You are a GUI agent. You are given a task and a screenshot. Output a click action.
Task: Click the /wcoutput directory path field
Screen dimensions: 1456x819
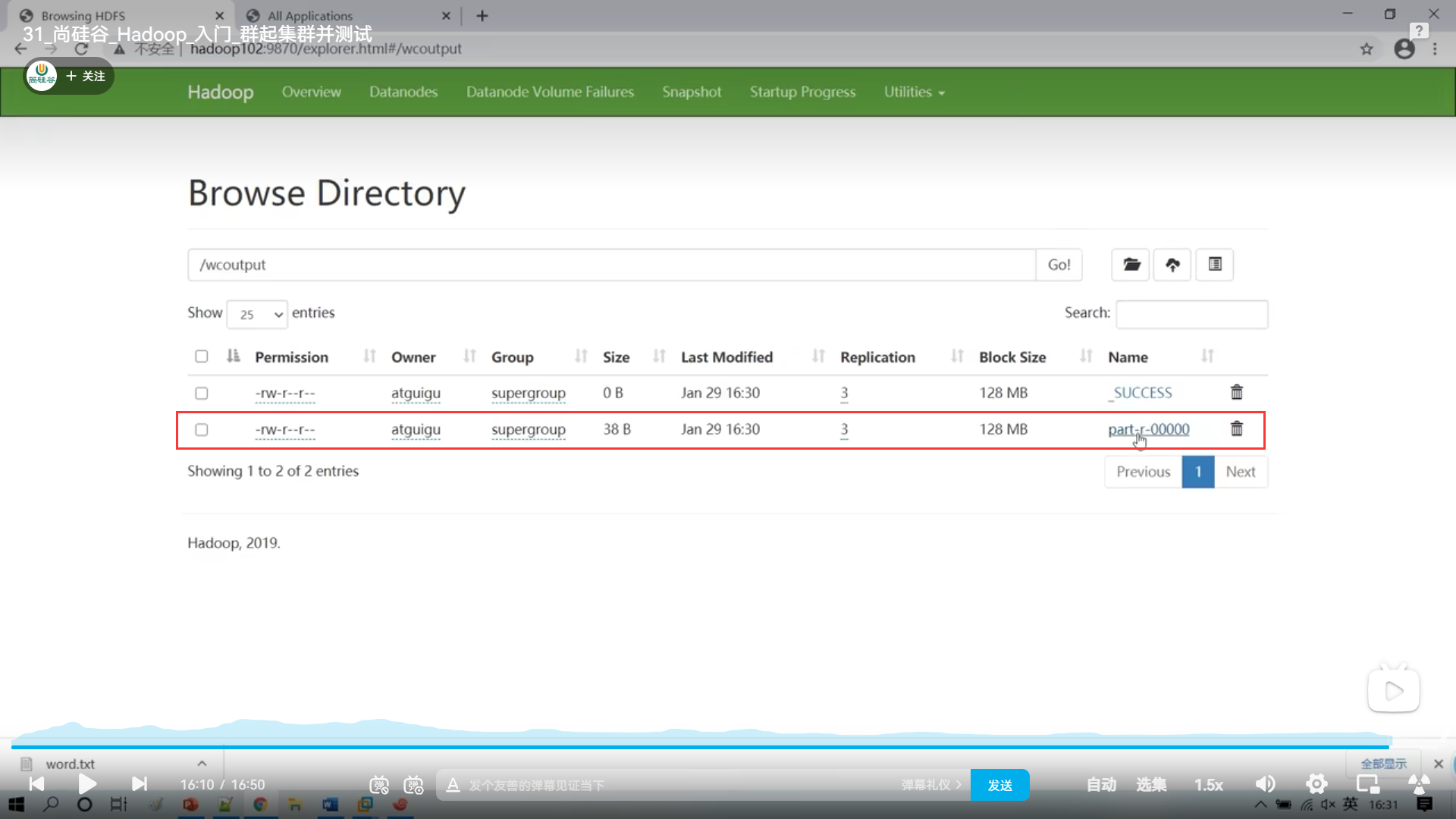(612, 265)
